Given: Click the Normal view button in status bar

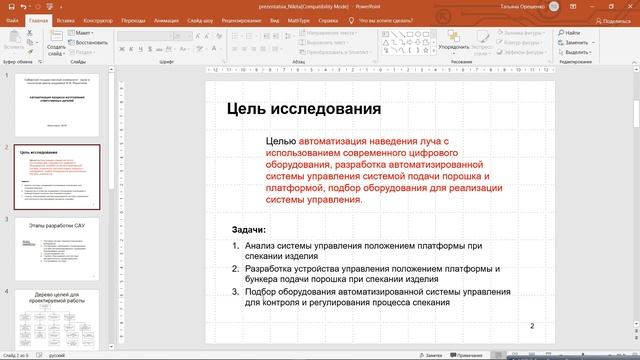Looking at the screenshot, I should click(498, 356).
